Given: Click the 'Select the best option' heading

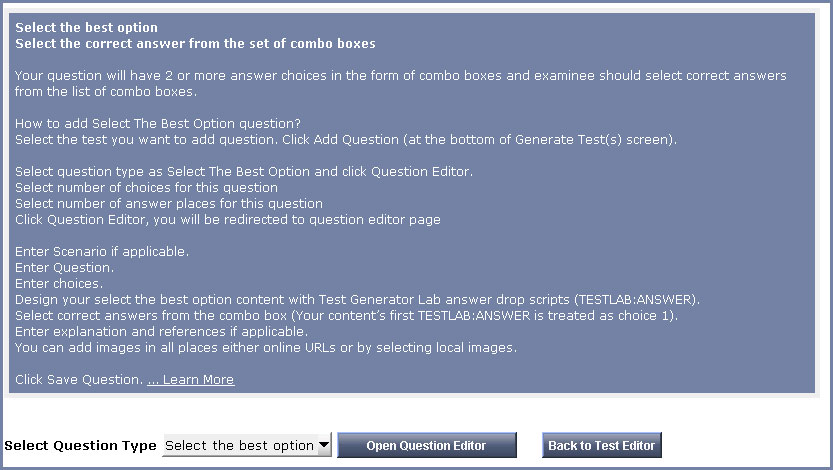Looking at the screenshot, I should tap(87, 28).
